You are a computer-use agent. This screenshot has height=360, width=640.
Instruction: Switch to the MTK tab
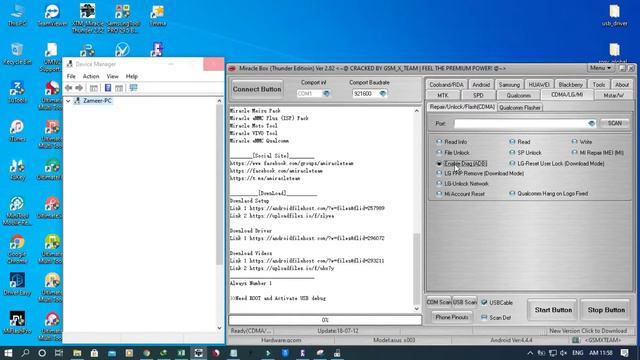(x=443, y=95)
